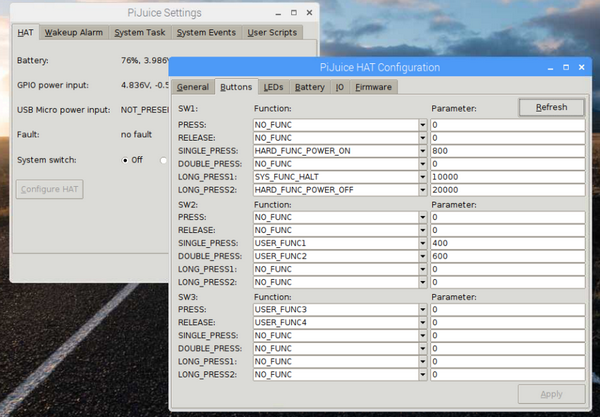600x417 pixels.
Task: Open SW3 SINGLE_PRESS function dropdown
Action: point(422,336)
